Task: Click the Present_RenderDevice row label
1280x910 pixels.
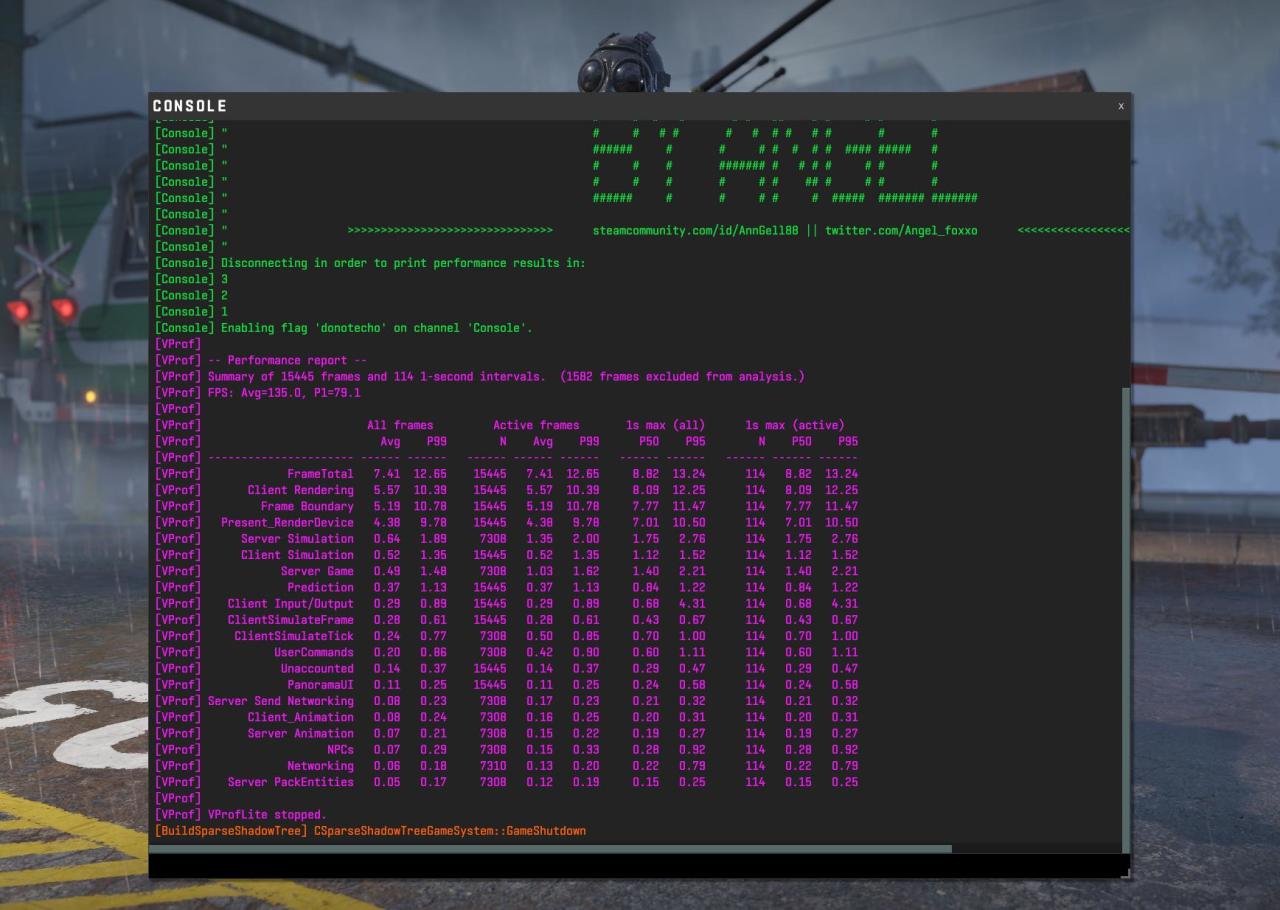Action: pos(287,522)
